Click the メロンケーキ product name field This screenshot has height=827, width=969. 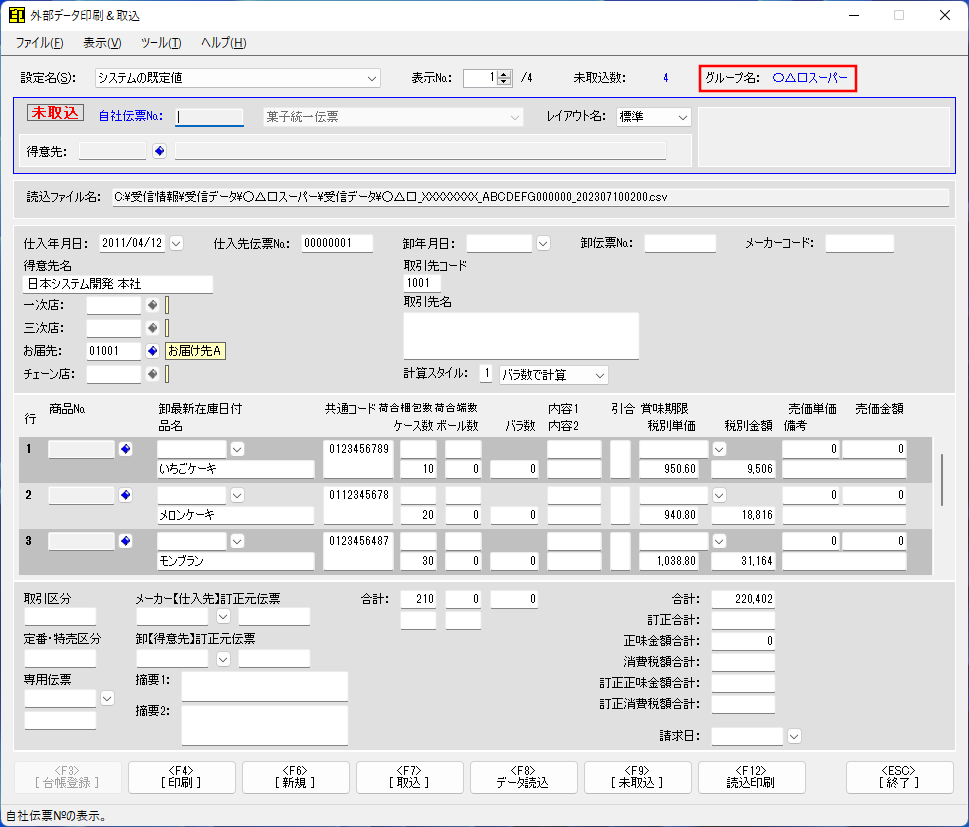pyautogui.click(x=235, y=515)
